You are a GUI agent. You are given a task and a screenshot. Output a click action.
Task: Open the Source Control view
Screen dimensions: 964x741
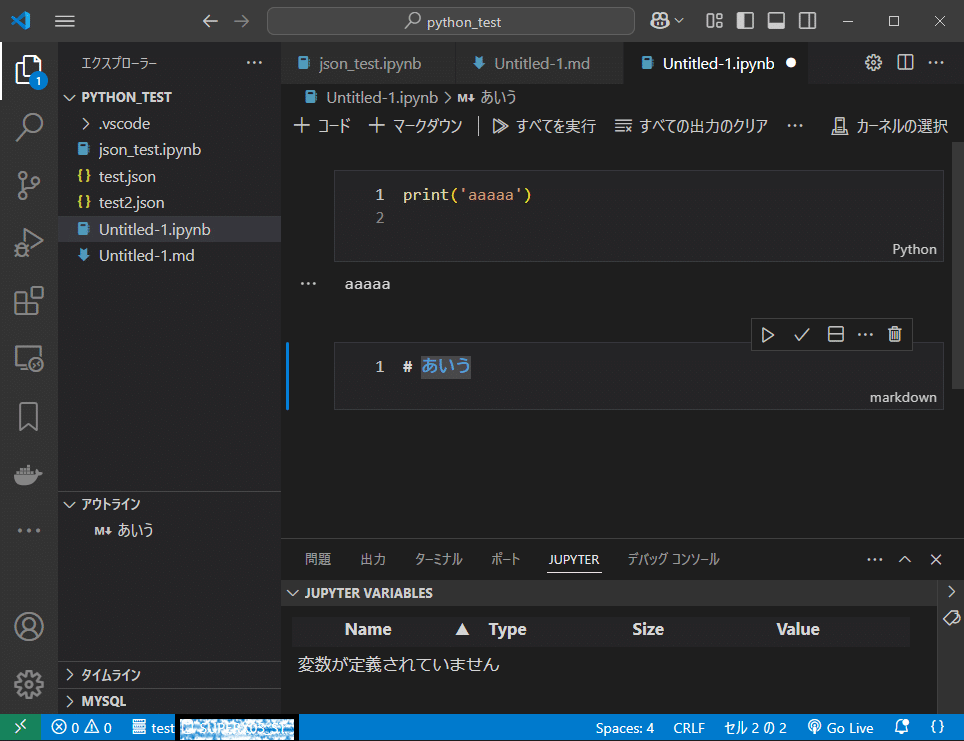[30, 186]
